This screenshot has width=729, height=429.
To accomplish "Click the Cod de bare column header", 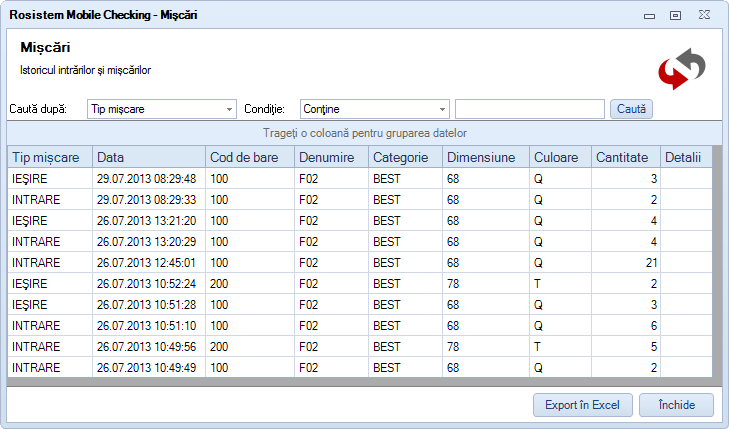I will (249, 157).
